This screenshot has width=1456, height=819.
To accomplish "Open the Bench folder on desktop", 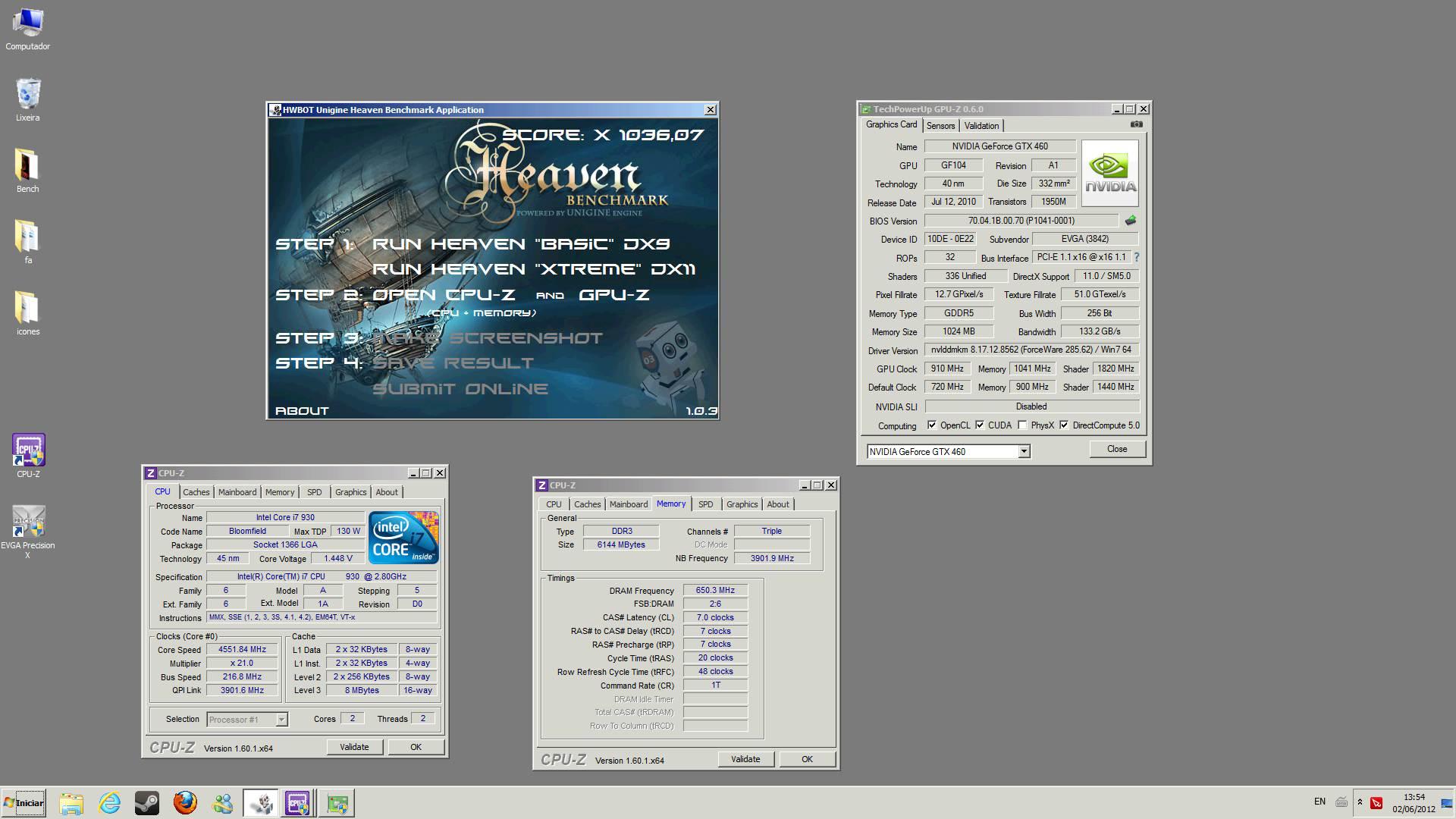I will click(x=27, y=171).
